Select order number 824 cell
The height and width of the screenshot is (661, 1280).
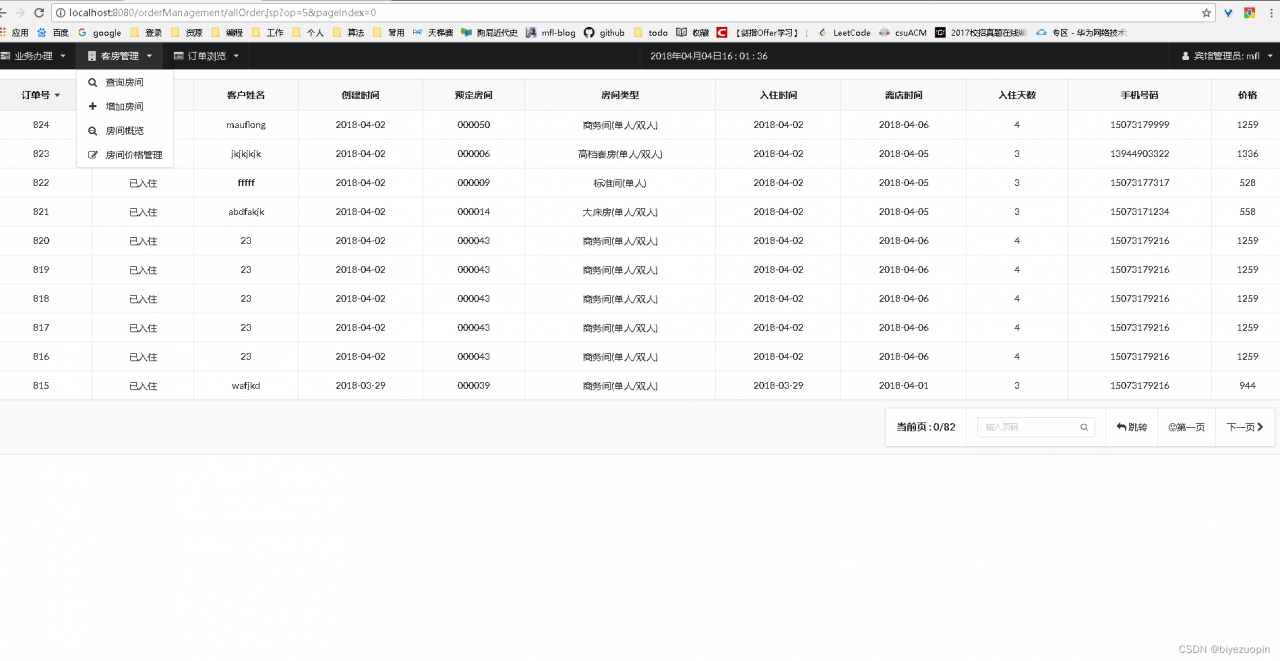click(x=41, y=125)
